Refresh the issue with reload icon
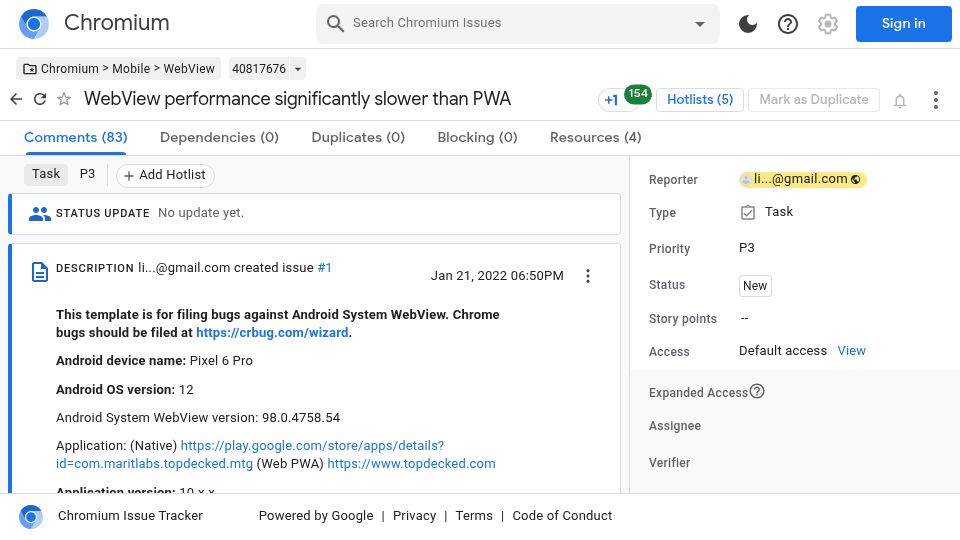 point(40,99)
